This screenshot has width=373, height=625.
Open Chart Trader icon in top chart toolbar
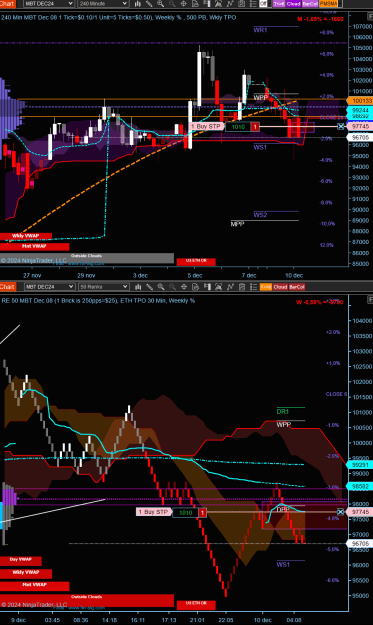click(x=207, y=4)
